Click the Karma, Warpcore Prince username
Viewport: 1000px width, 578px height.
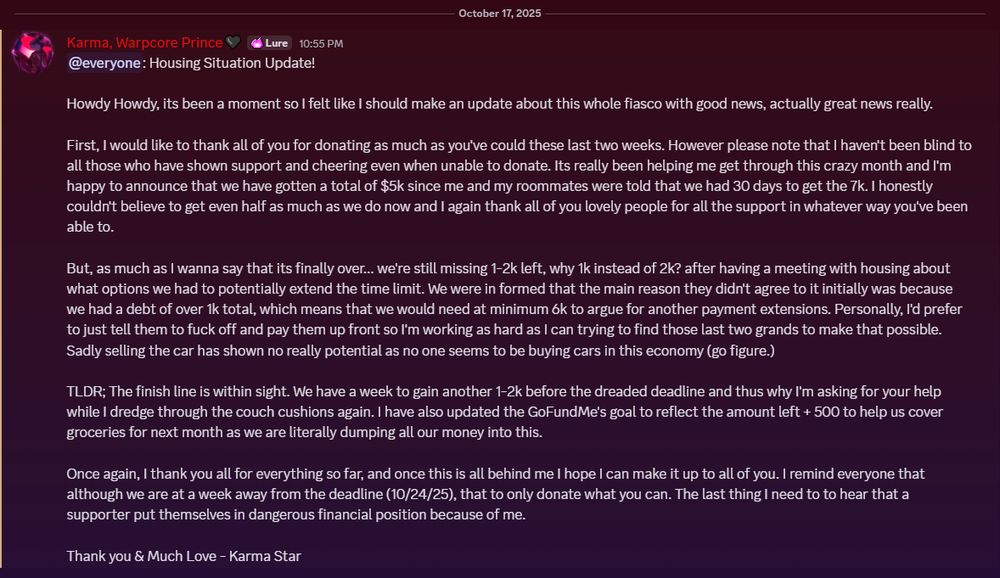tap(145, 42)
